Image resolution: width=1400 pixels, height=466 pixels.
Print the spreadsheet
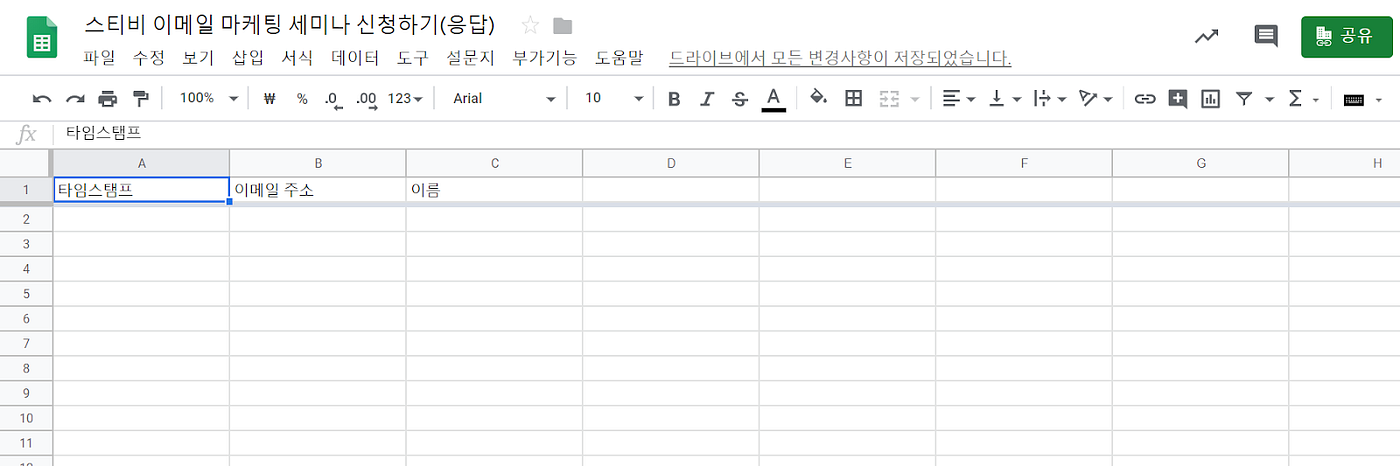coord(108,98)
